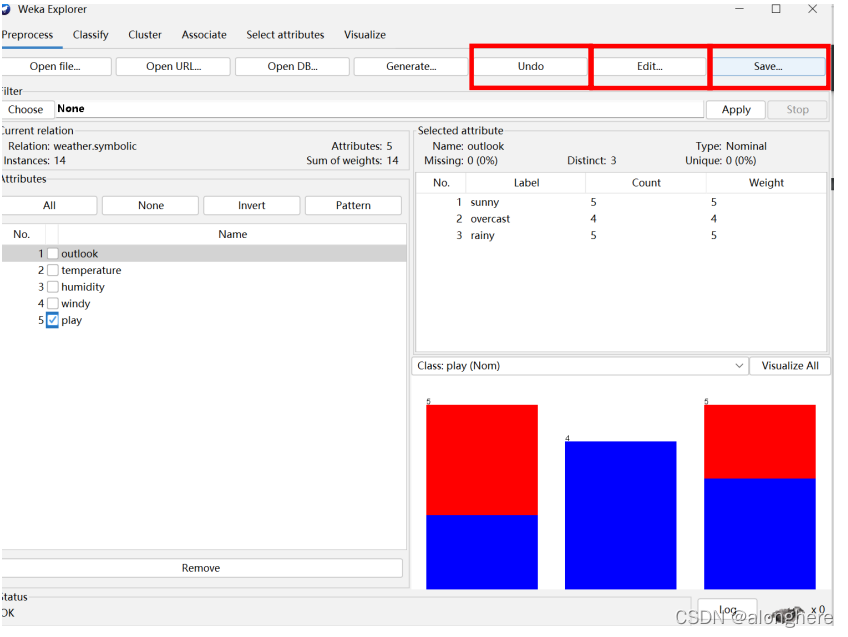The width and height of the screenshot is (848, 637).
Task: Check the humidity attribute checkbox
Action: click(53, 287)
